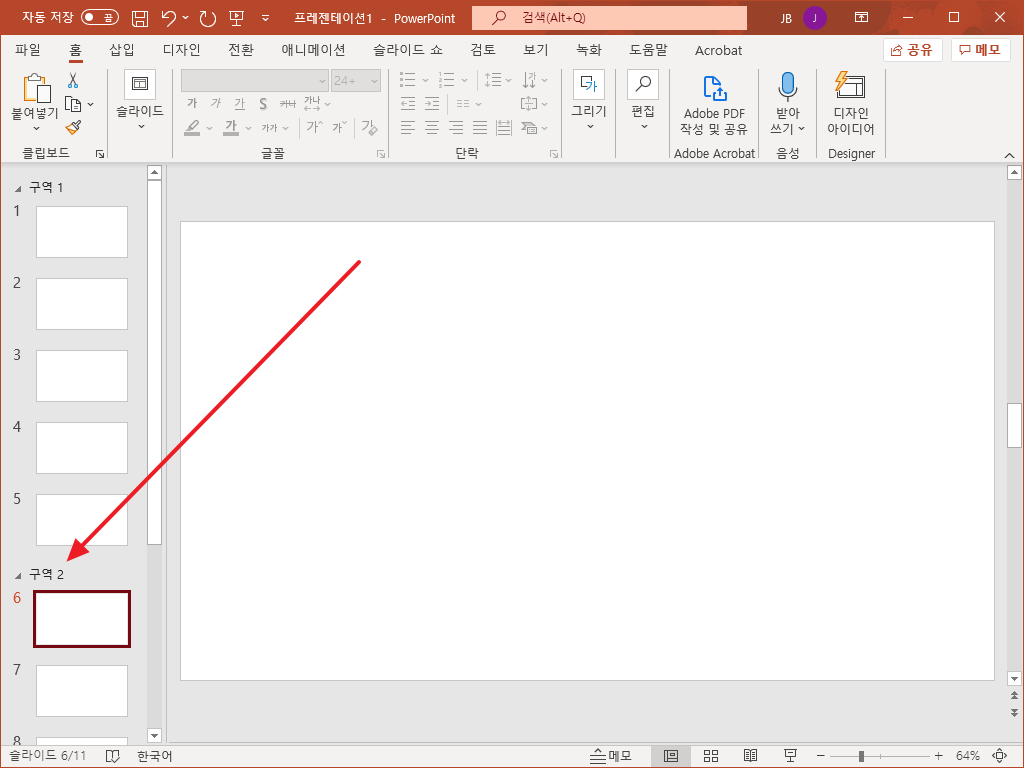Screen dimensions: 1024x768
Task: Open the 파일 tab
Action: [x=28, y=50]
